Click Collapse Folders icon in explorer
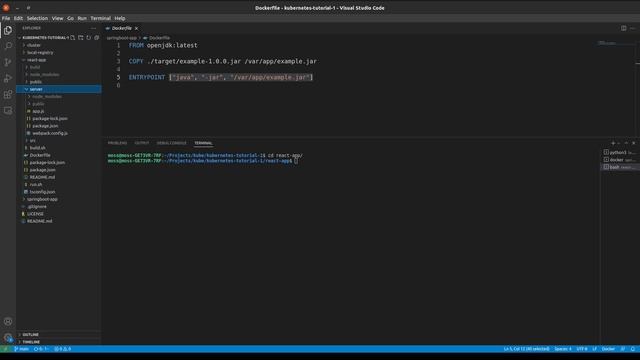This screenshot has width=640, height=360. pyautogui.click(x=97, y=38)
